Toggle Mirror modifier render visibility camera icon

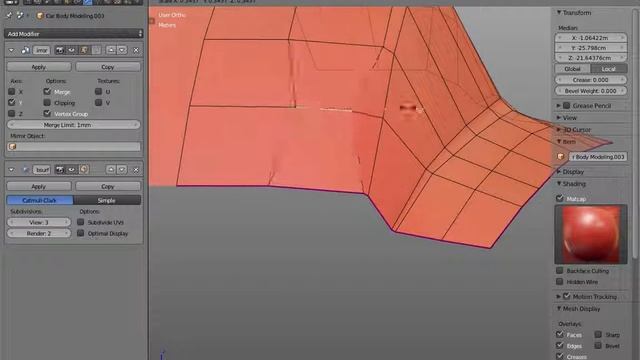(x=60, y=50)
